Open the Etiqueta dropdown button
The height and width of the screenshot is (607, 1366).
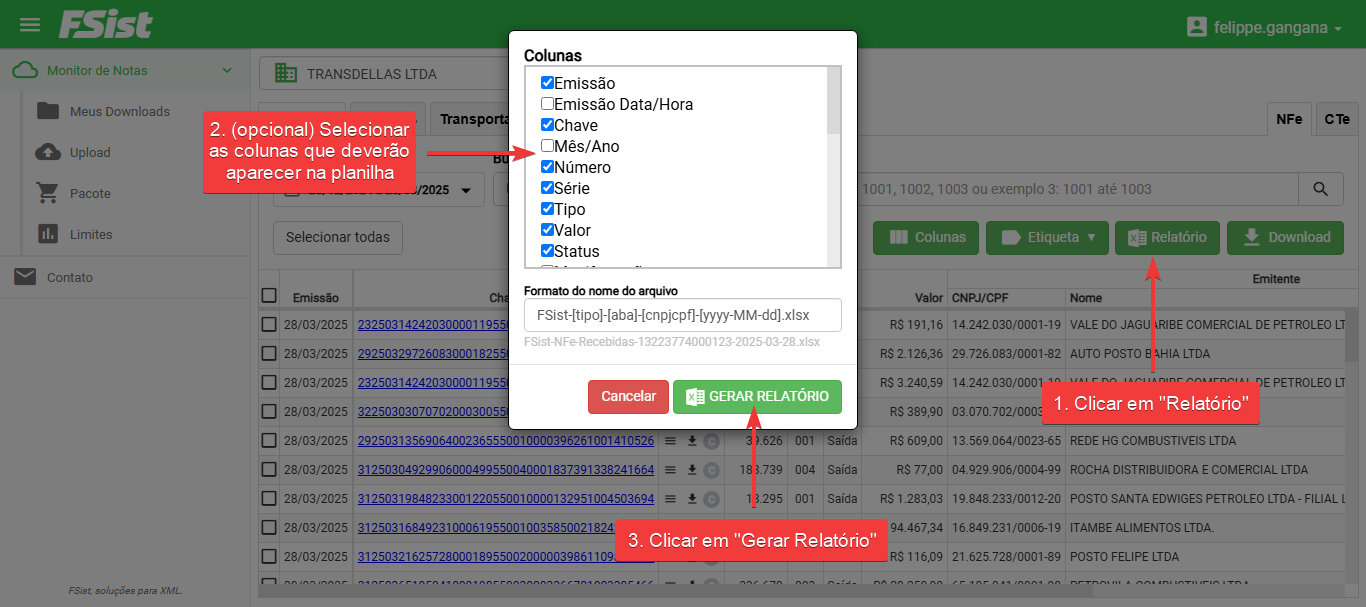tap(1047, 238)
